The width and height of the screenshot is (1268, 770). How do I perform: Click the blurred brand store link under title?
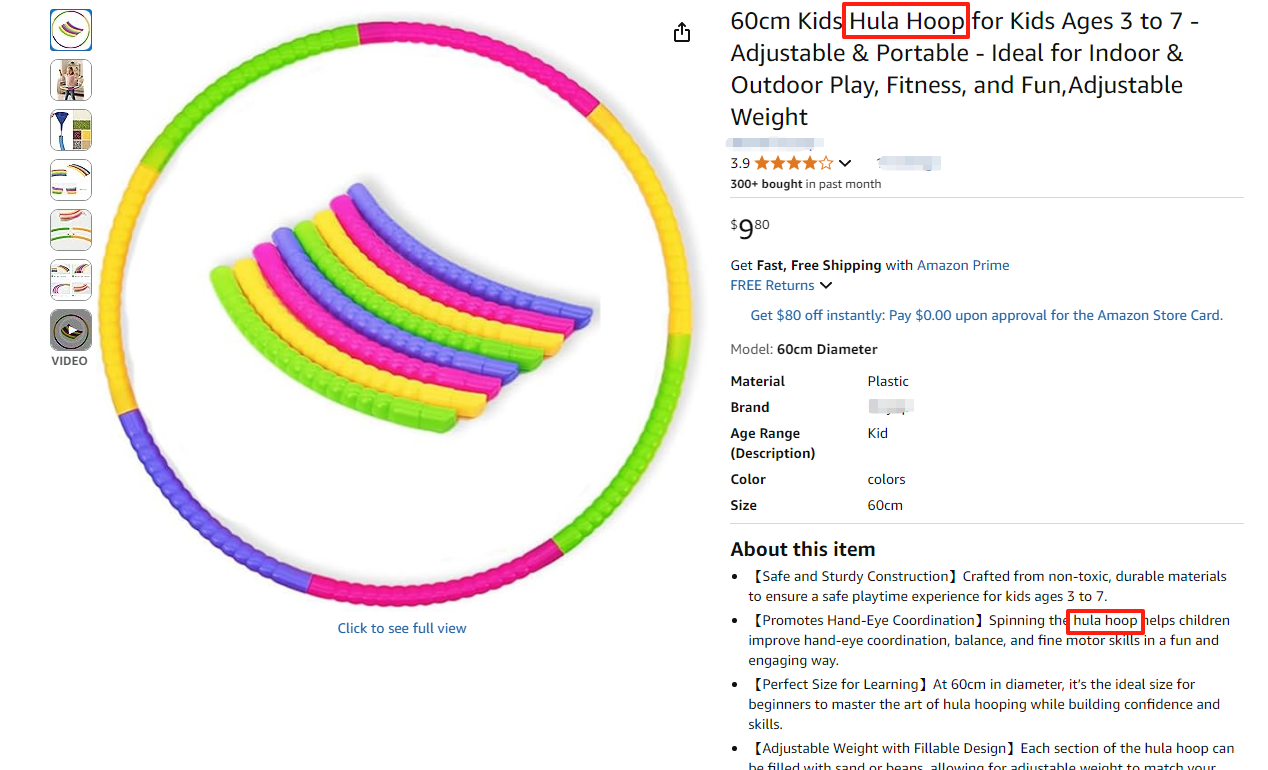click(x=777, y=143)
